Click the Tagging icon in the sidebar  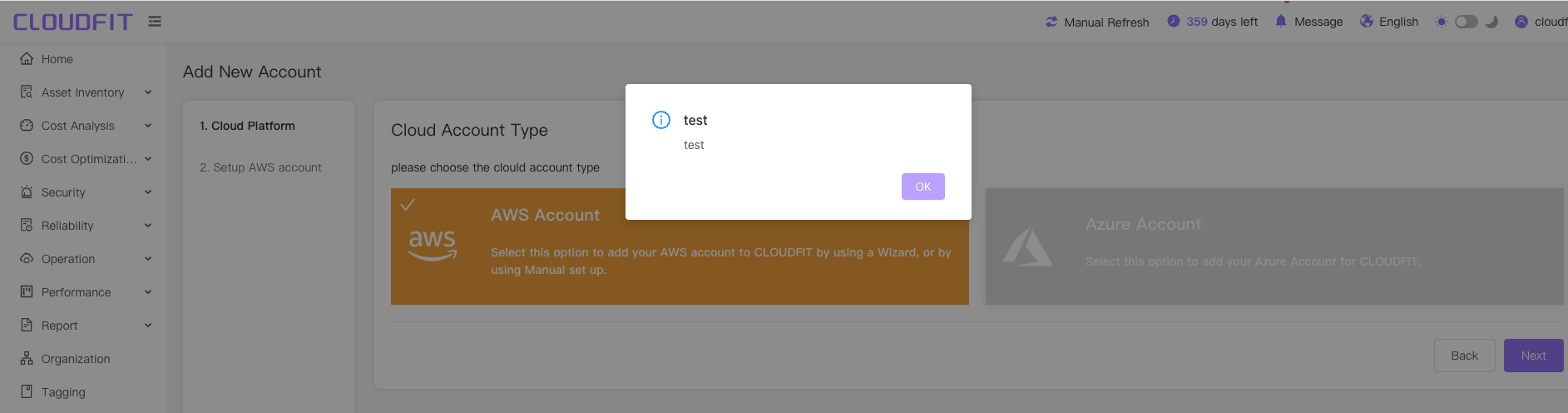(x=27, y=391)
